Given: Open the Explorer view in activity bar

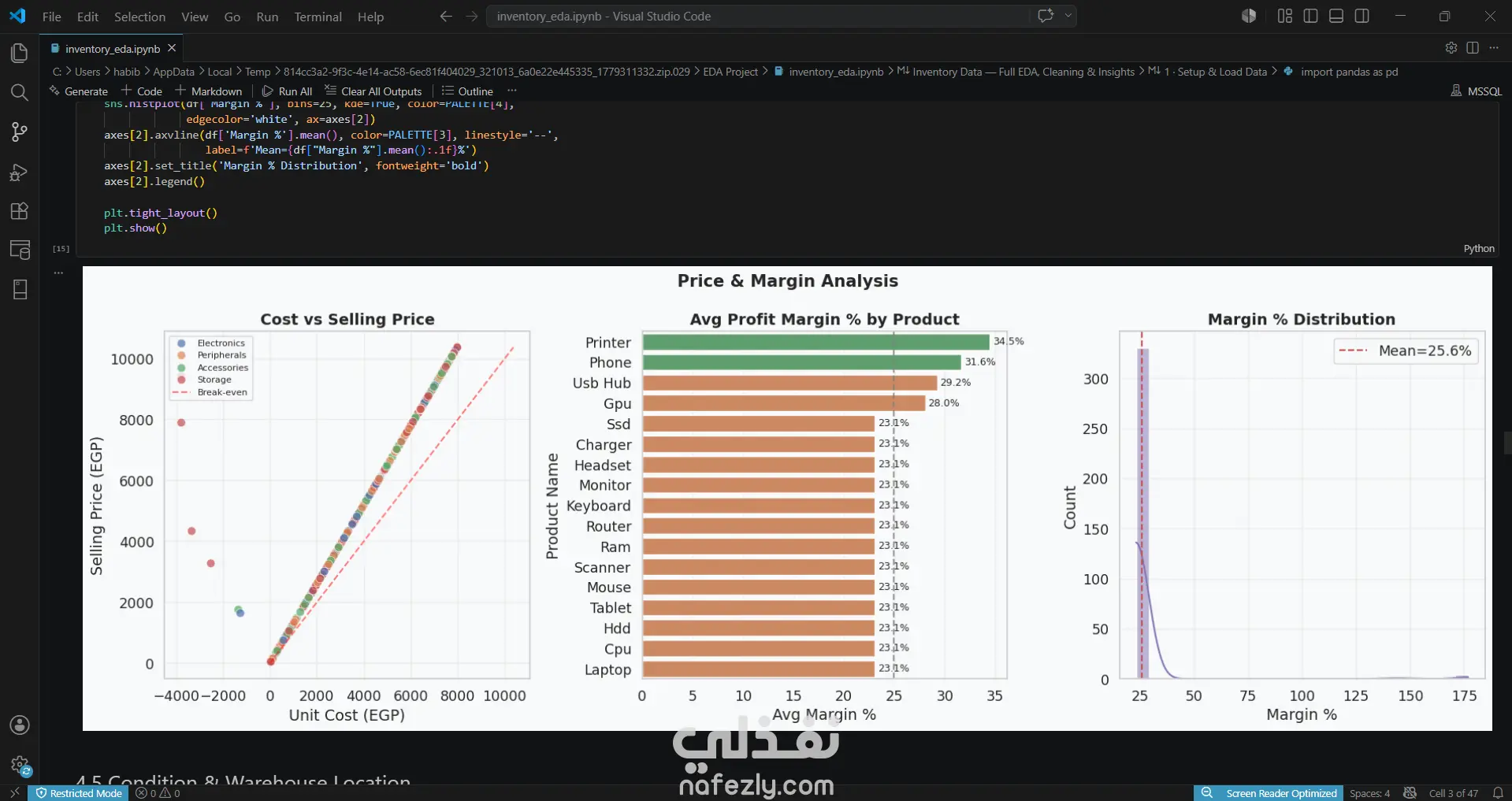Looking at the screenshot, I should (x=20, y=53).
